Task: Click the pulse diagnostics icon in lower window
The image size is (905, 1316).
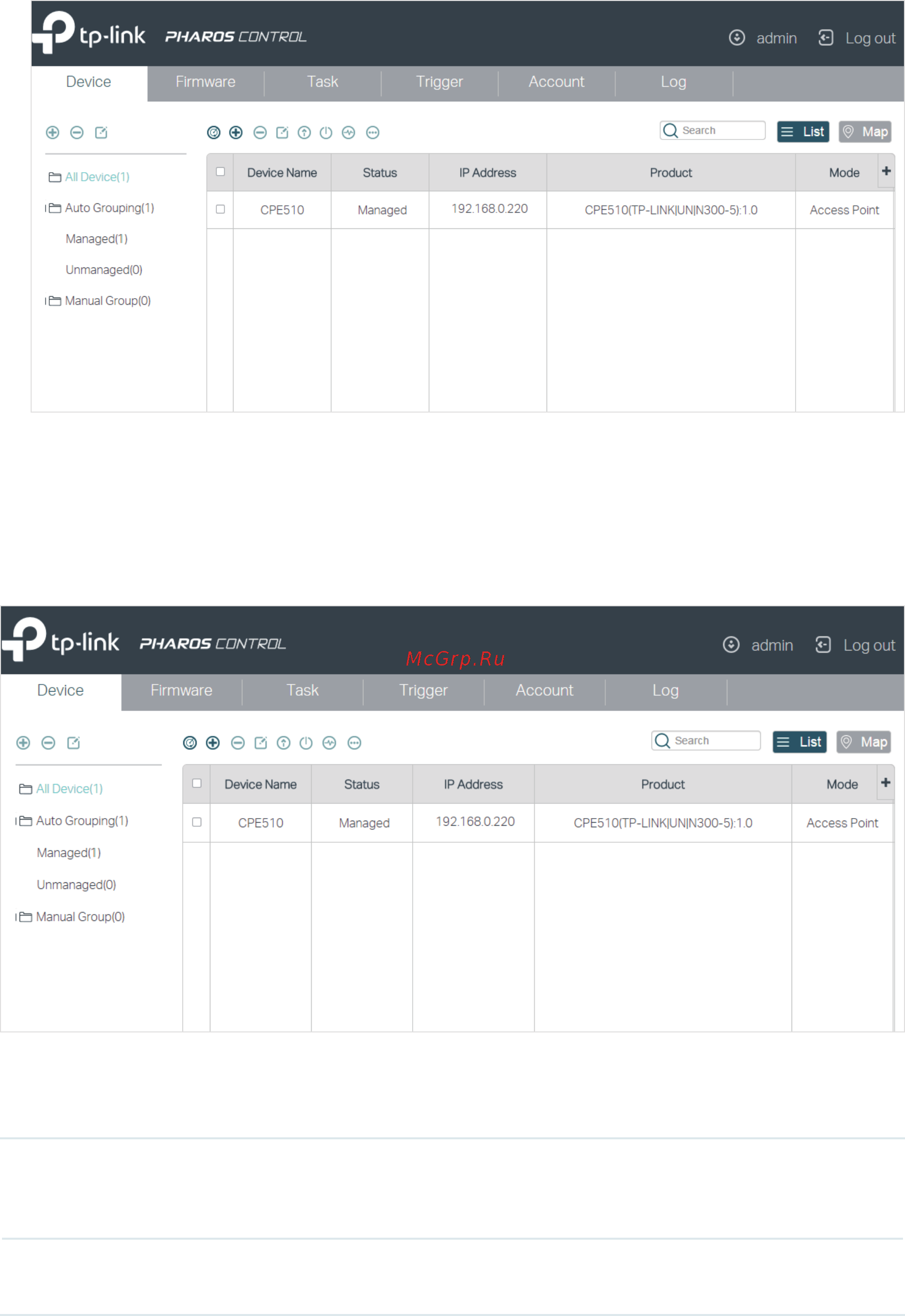Action: coord(329,743)
